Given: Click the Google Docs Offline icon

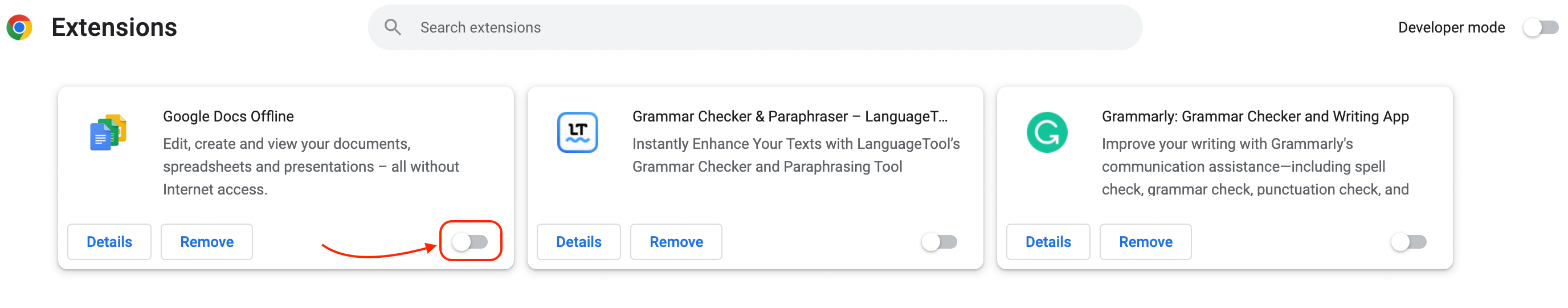Looking at the screenshot, I should [x=108, y=132].
